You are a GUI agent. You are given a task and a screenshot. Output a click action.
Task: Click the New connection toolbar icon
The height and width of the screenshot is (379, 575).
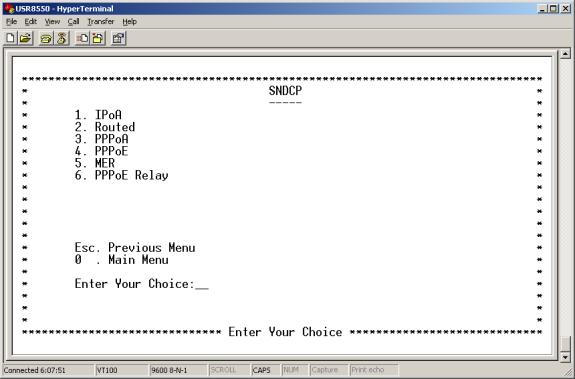tap(11, 38)
